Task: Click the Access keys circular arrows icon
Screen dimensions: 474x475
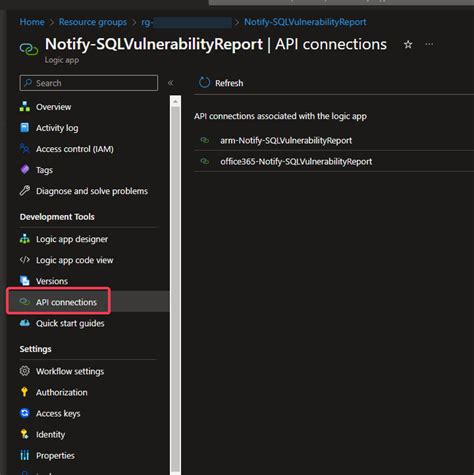Action: [x=25, y=413]
